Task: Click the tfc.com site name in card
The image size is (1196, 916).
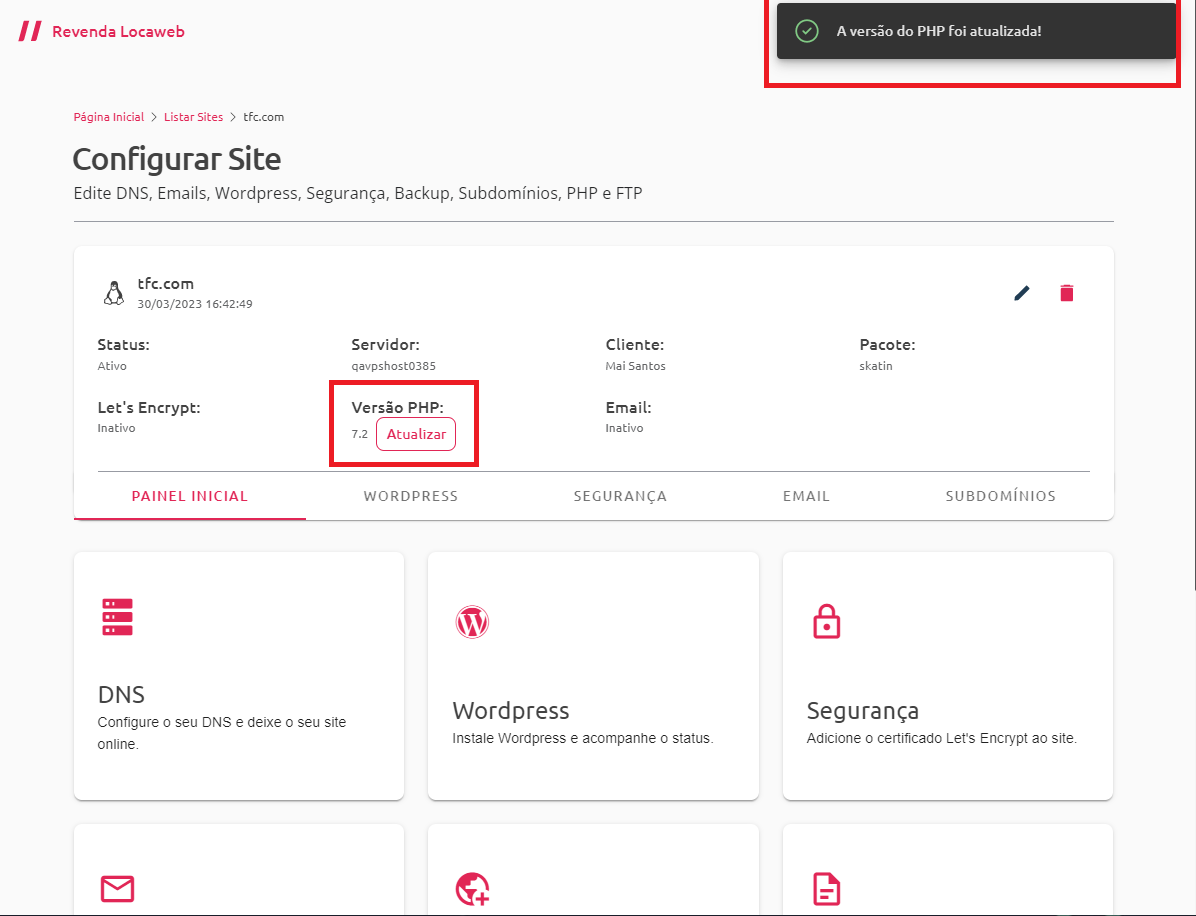Action: coord(166,284)
